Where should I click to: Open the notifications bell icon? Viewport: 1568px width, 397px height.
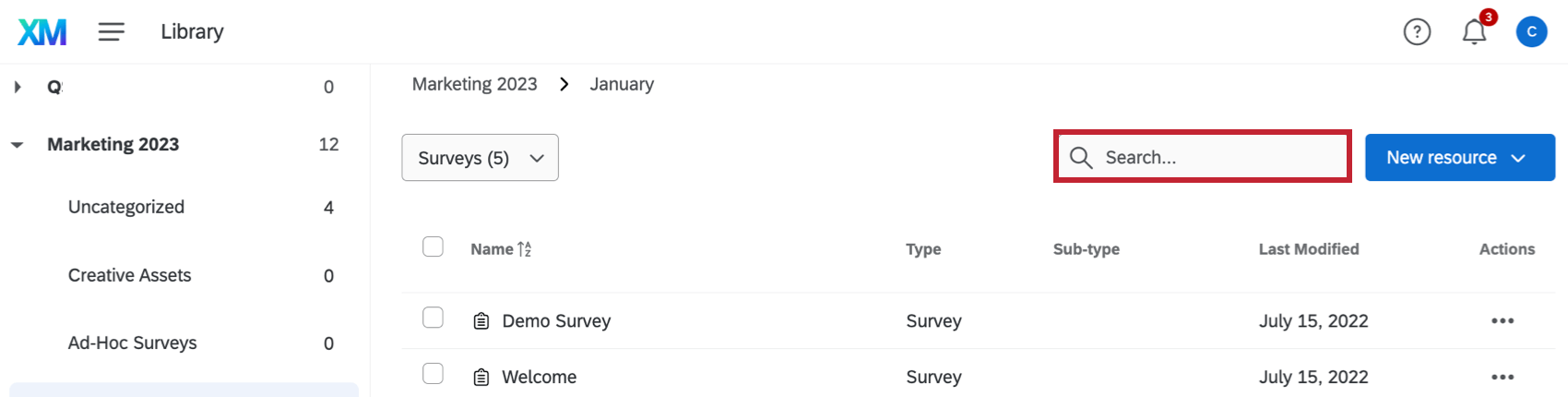(x=1474, y=32)
